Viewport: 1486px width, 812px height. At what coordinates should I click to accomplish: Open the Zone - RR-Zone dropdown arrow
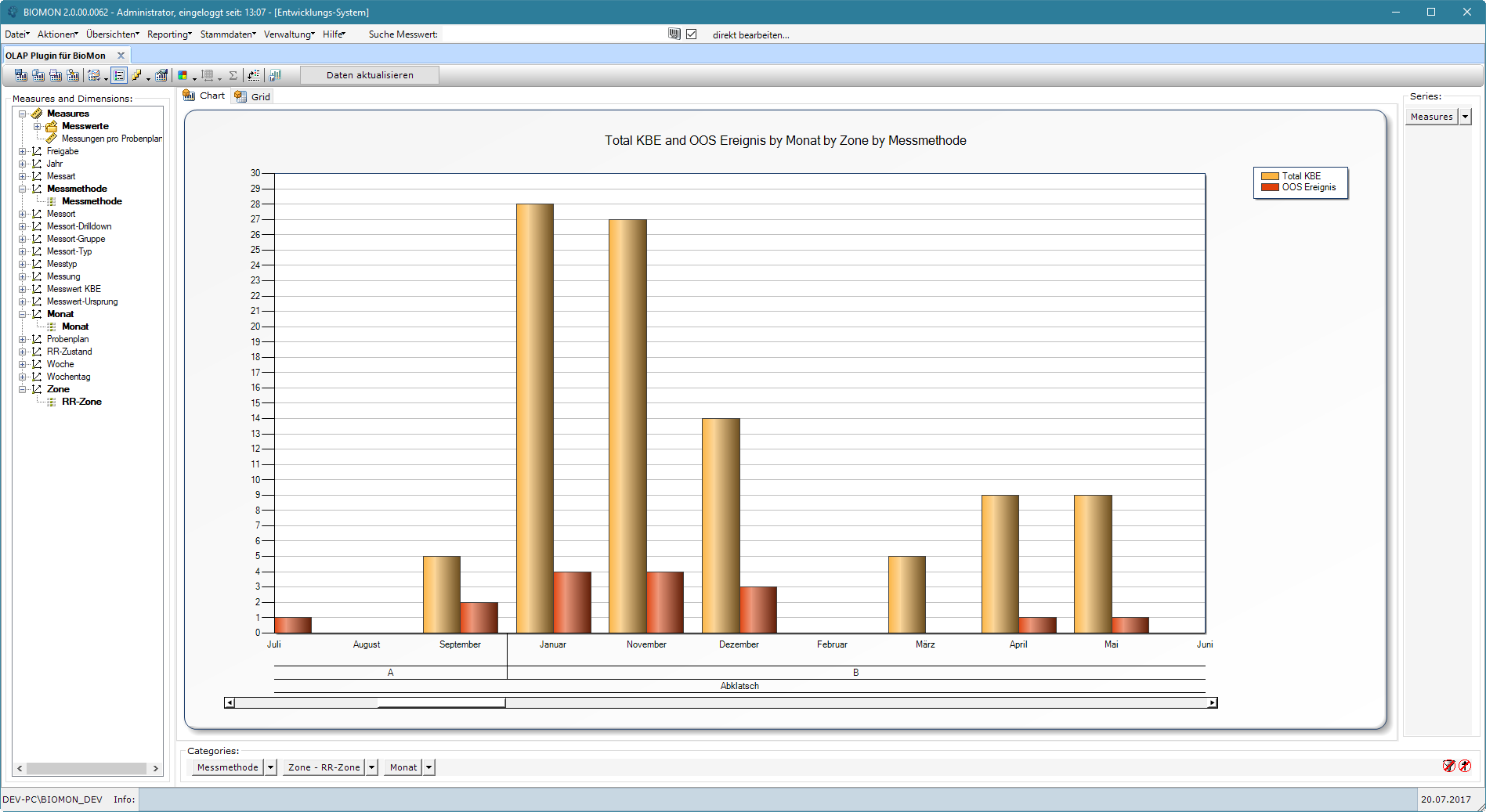(x=372, y=767)
